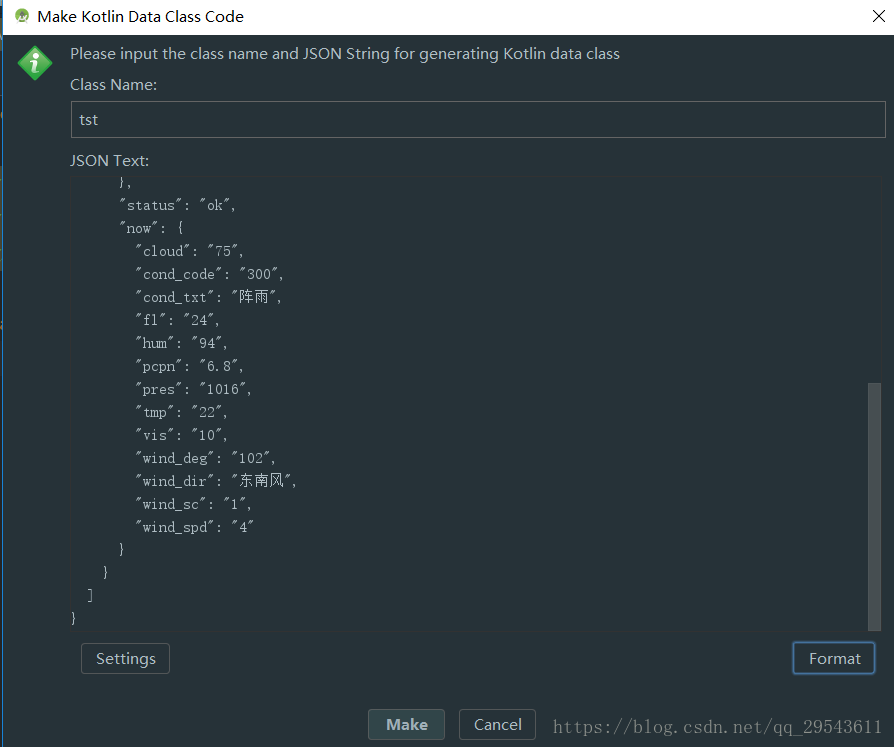Click the "vis": "10" line
Viewport: 894px width, 747px height.
click(x=181, y=435)
